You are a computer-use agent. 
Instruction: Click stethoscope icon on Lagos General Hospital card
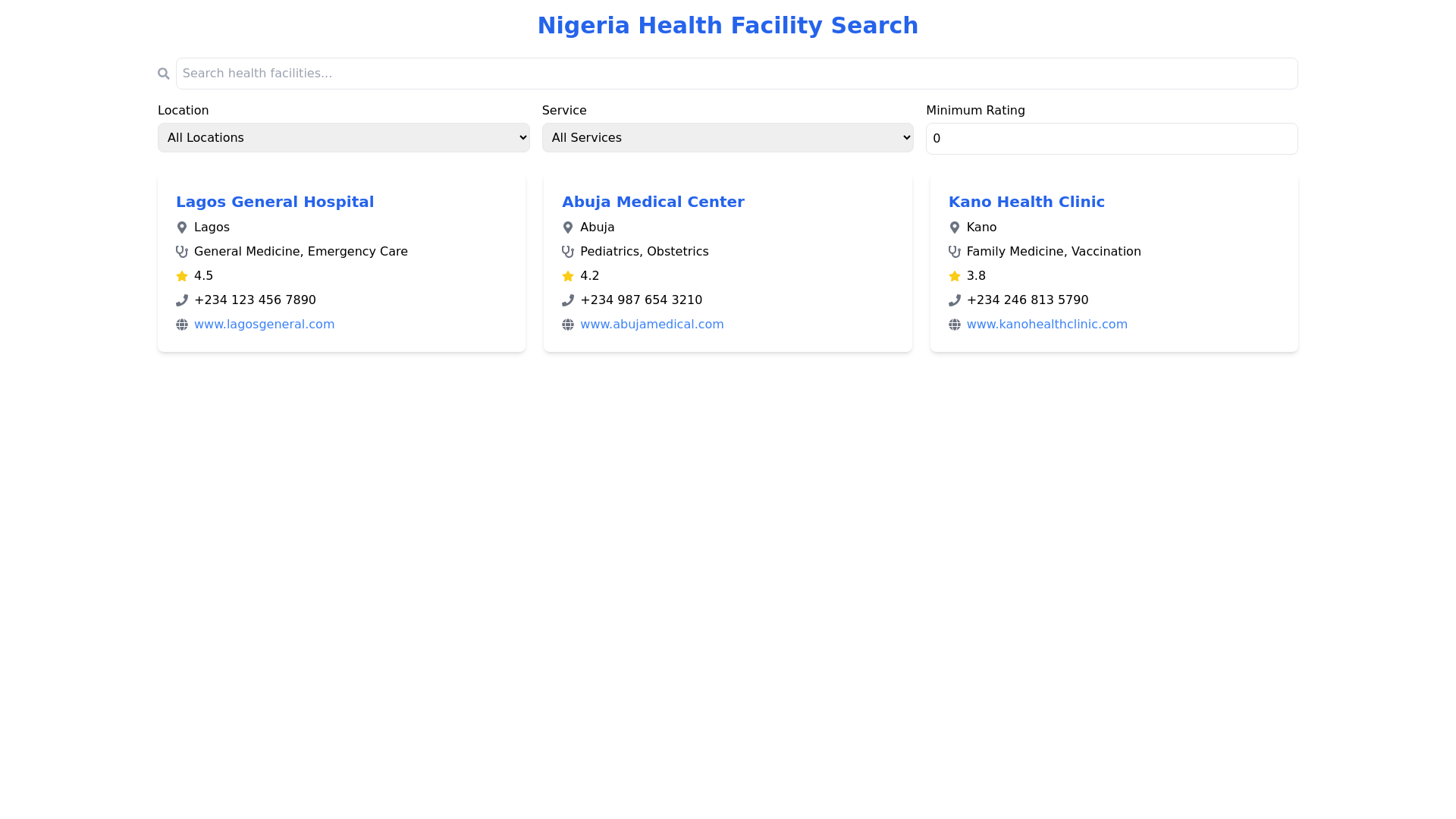[181, 252]
